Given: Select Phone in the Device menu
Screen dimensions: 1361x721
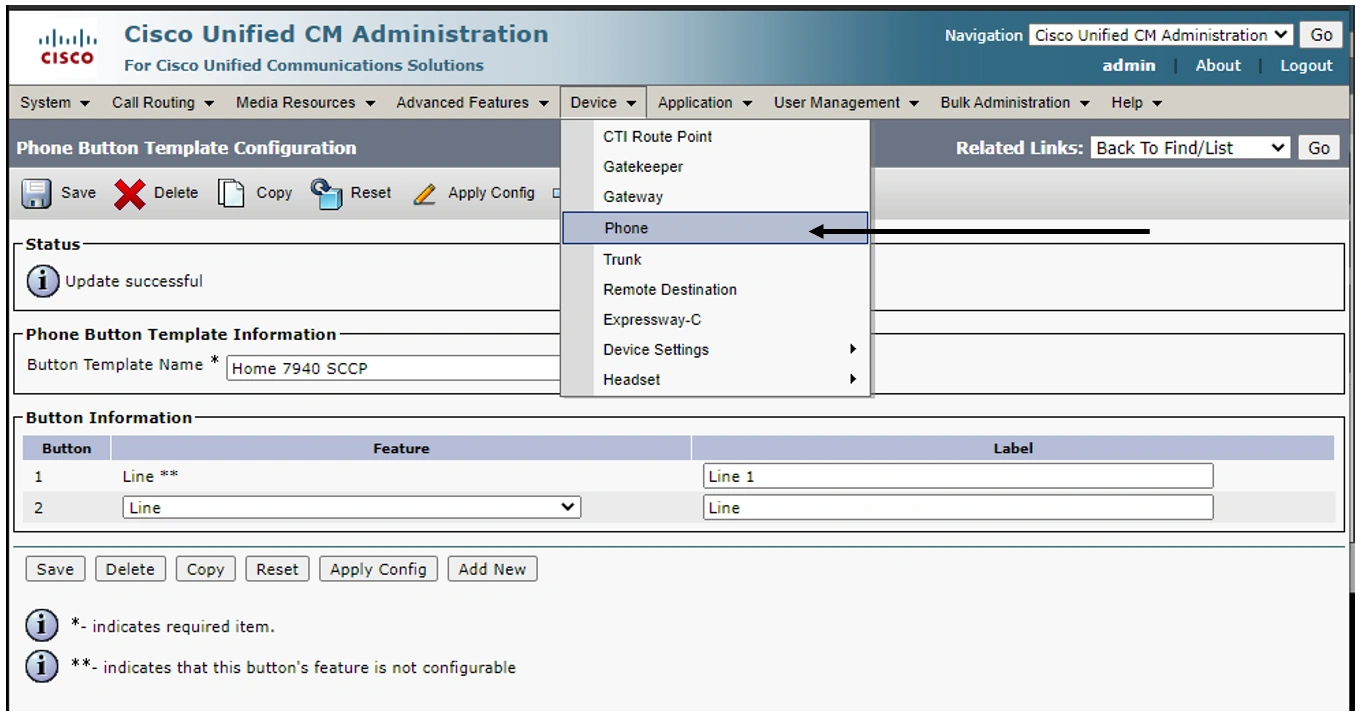Looking at the screenshot, I should (x=716, y=228).
